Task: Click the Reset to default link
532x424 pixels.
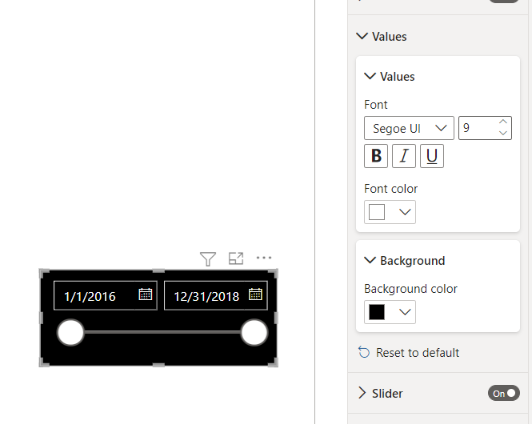Action: [417, 353]
